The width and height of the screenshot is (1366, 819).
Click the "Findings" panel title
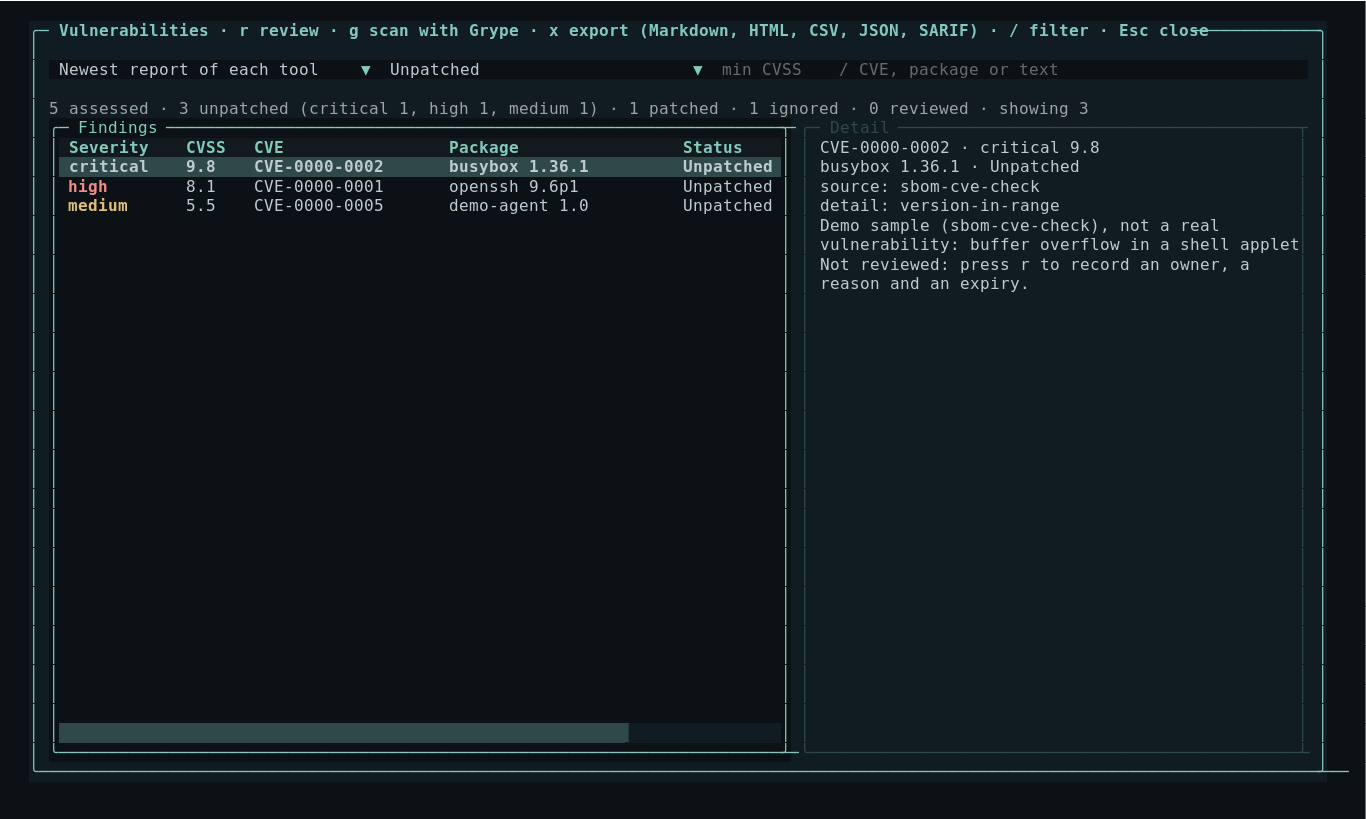coord(118,128)
